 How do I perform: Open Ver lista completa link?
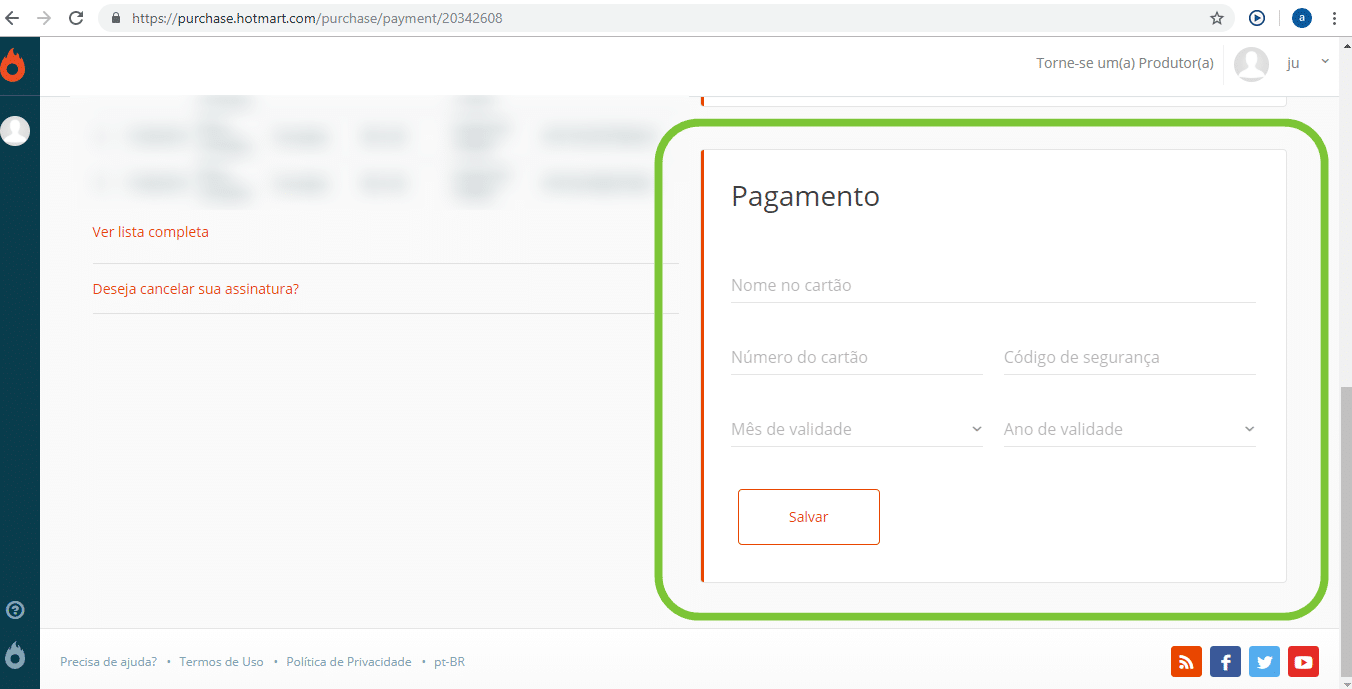[x=150, y=232]
